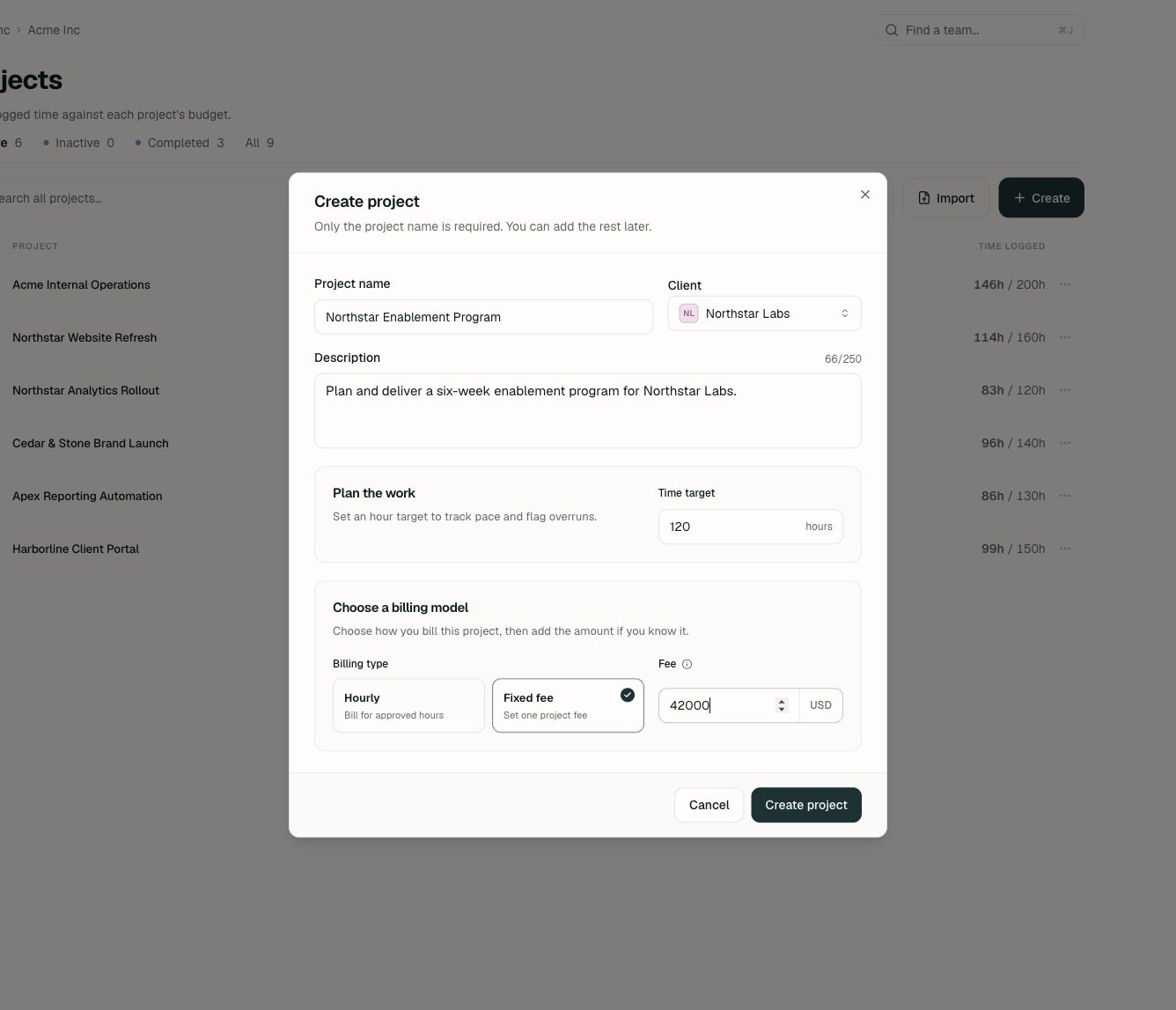Open more options for Northstar Website Refresh
The width and height of the screenshot is (1176, 1010).
[x=1065, y=337]
